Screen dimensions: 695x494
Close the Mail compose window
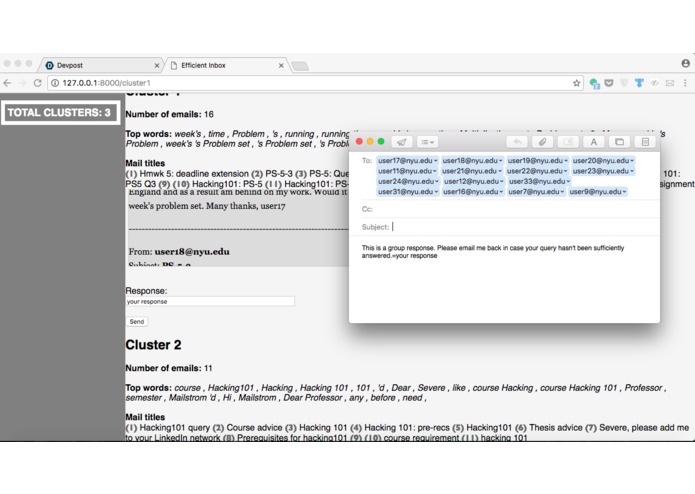pos(359,141)
